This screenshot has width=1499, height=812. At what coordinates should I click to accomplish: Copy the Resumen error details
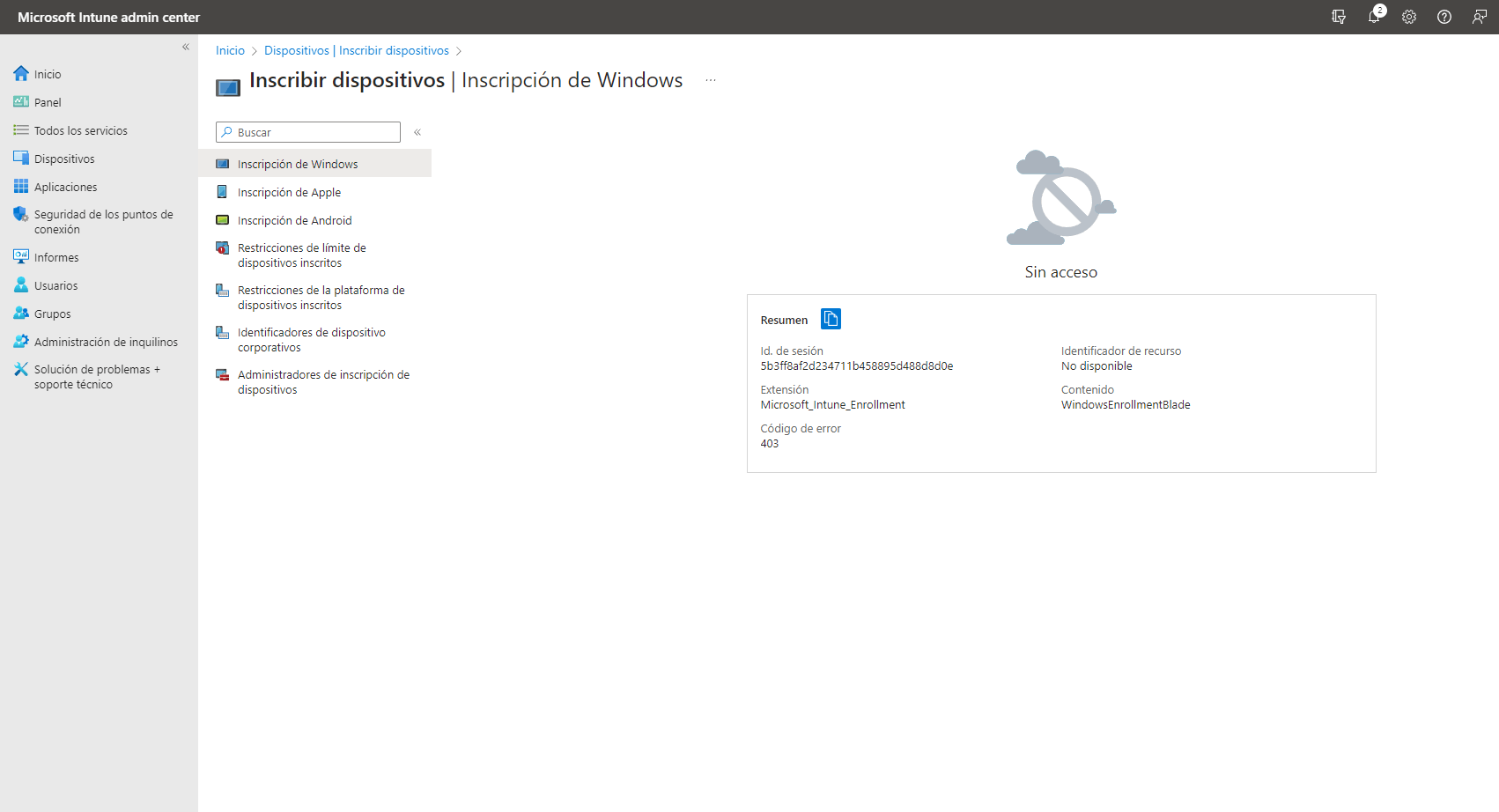(831, 319)
